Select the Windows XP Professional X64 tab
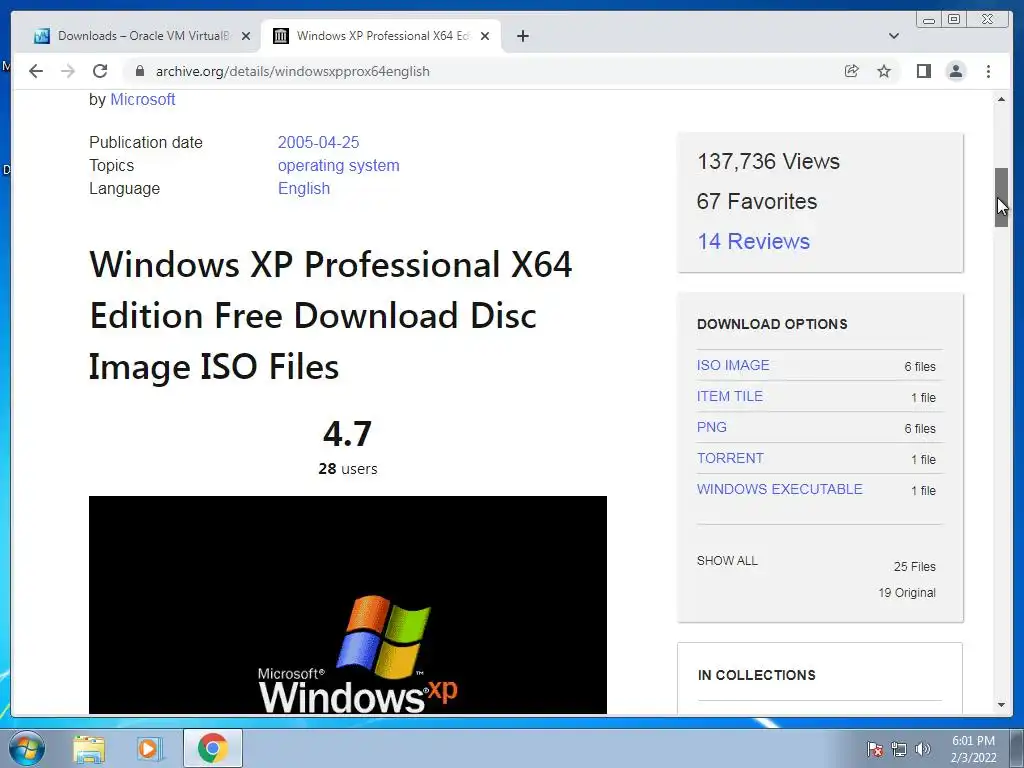This screenshot has height=768, width=1024. 381,36
